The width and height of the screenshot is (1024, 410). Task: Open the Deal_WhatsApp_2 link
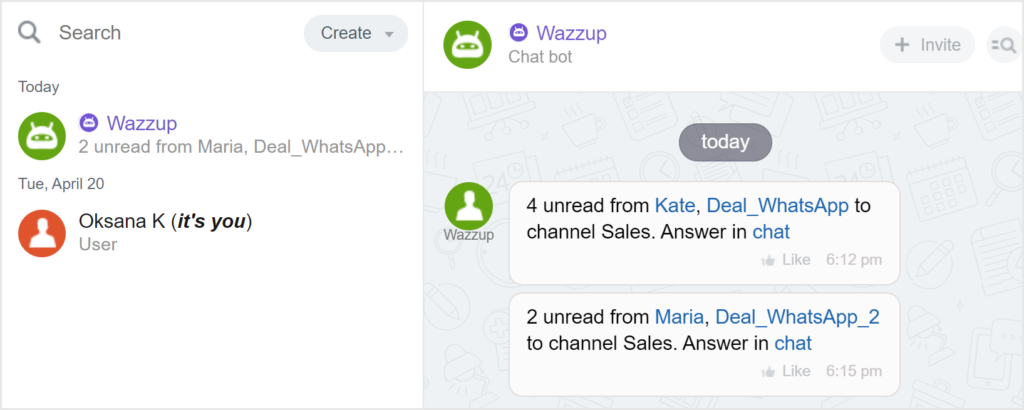pos(797,317)
